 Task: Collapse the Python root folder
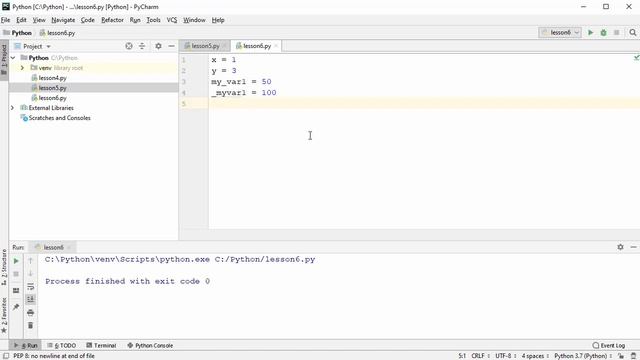click(x=13, y=58)
